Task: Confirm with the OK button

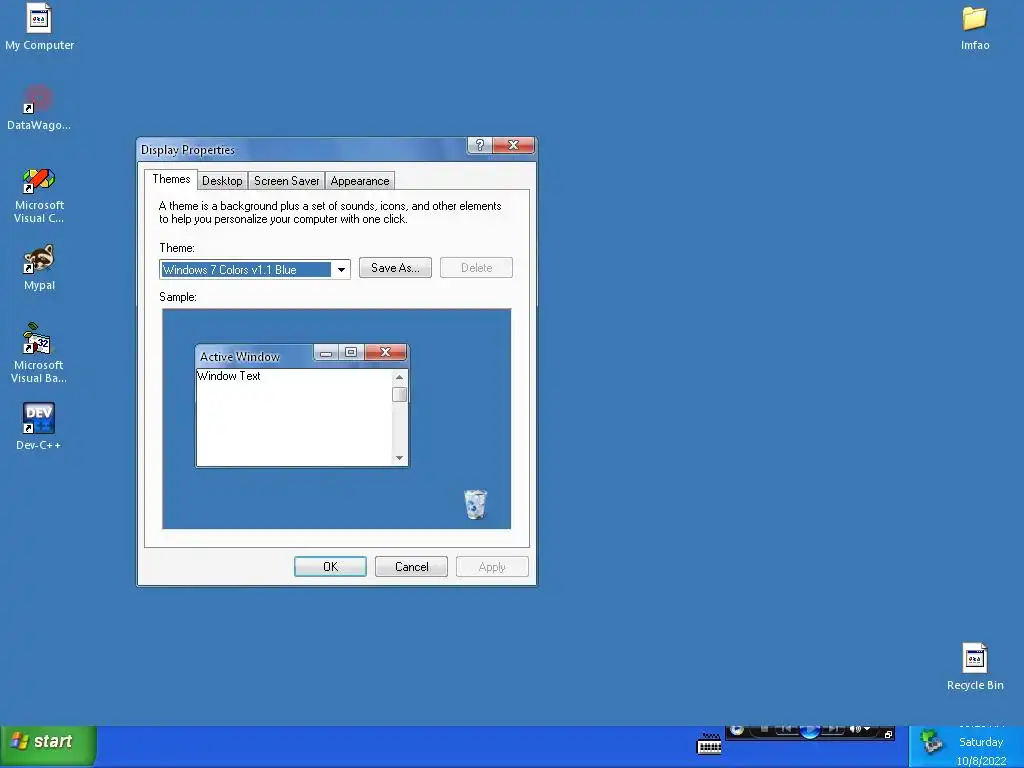Action: pos(330,567)
